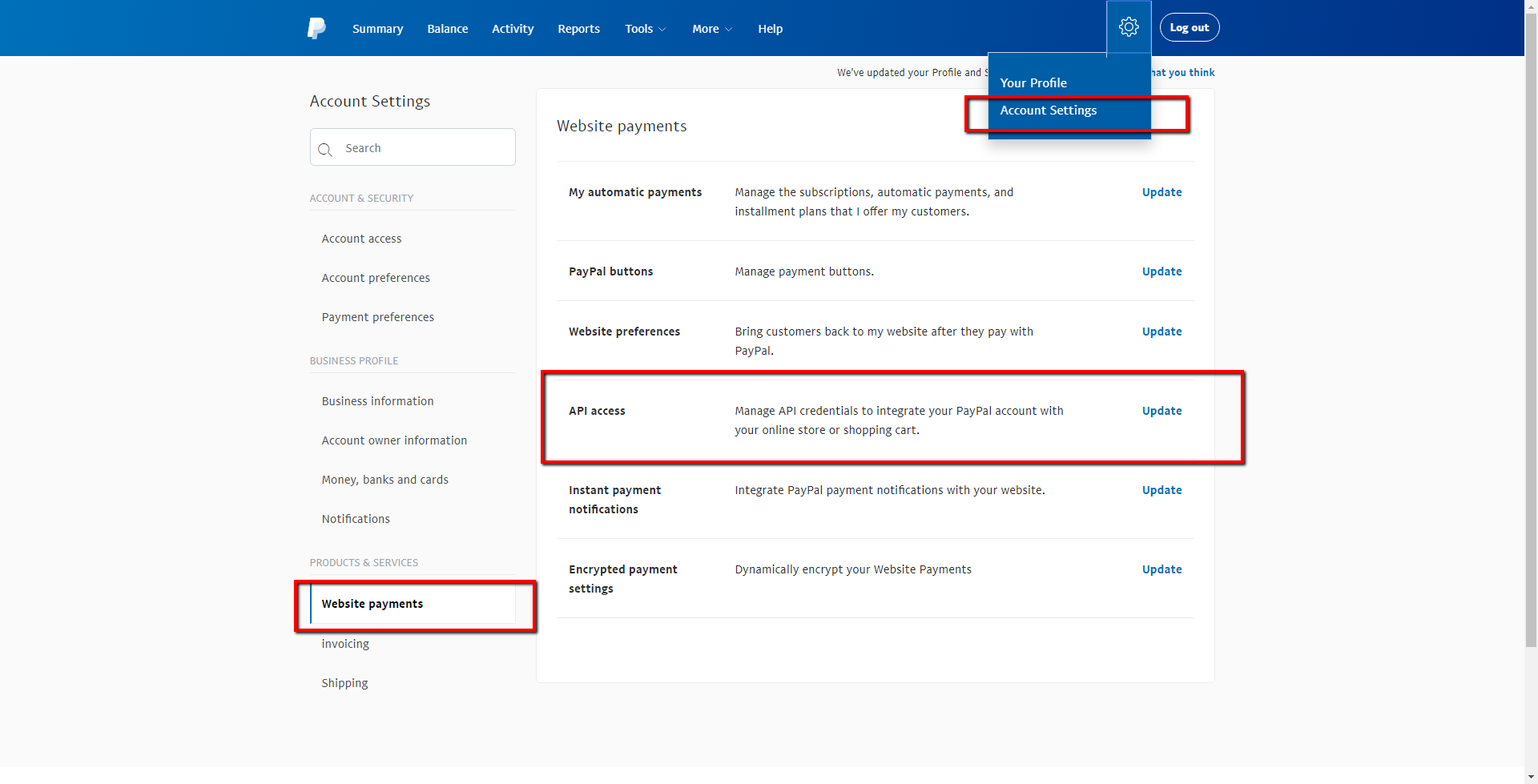Open Business information
1538x784 pixels.
click(x=377, y=401)
